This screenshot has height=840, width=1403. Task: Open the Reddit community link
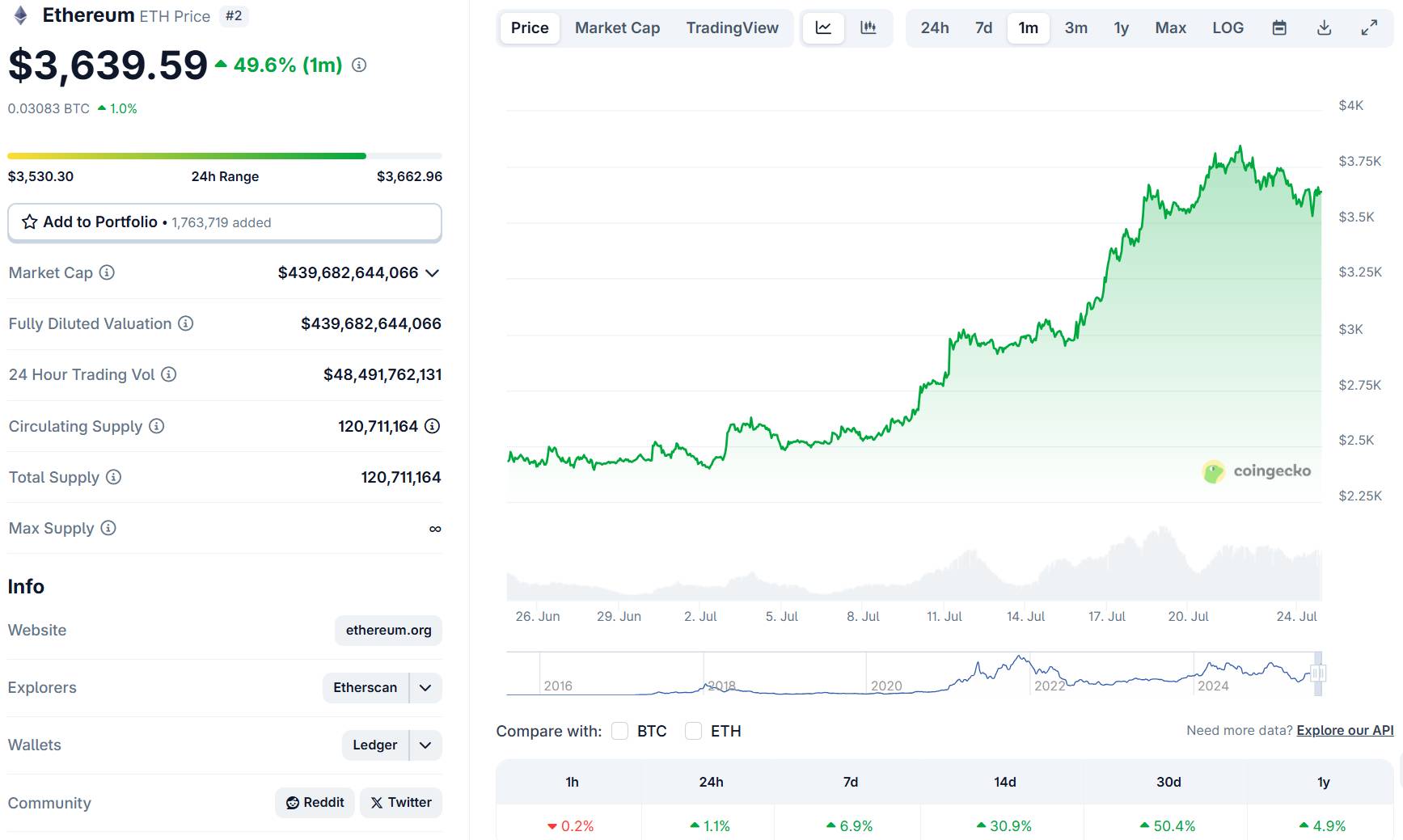click(315, 803)
